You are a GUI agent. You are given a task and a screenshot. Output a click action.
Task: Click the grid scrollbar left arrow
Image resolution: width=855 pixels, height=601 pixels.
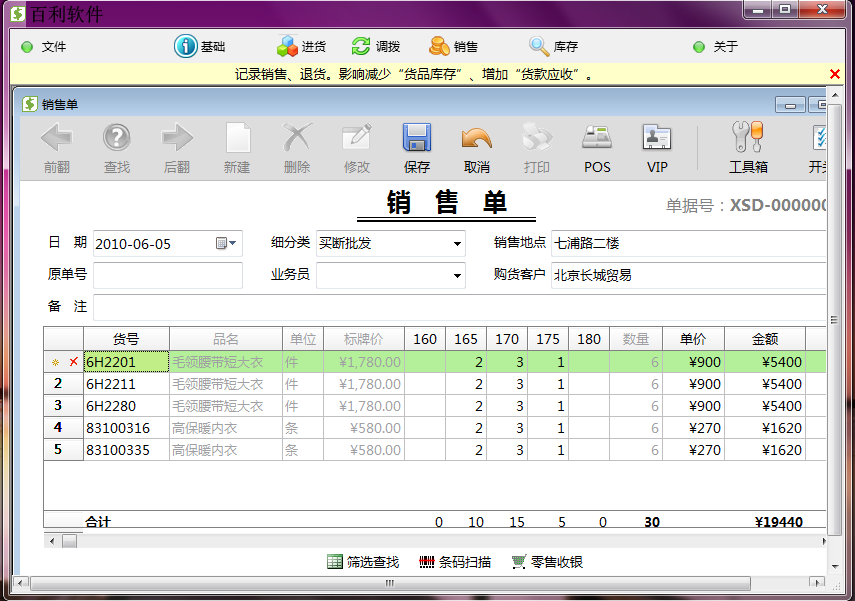52,541
